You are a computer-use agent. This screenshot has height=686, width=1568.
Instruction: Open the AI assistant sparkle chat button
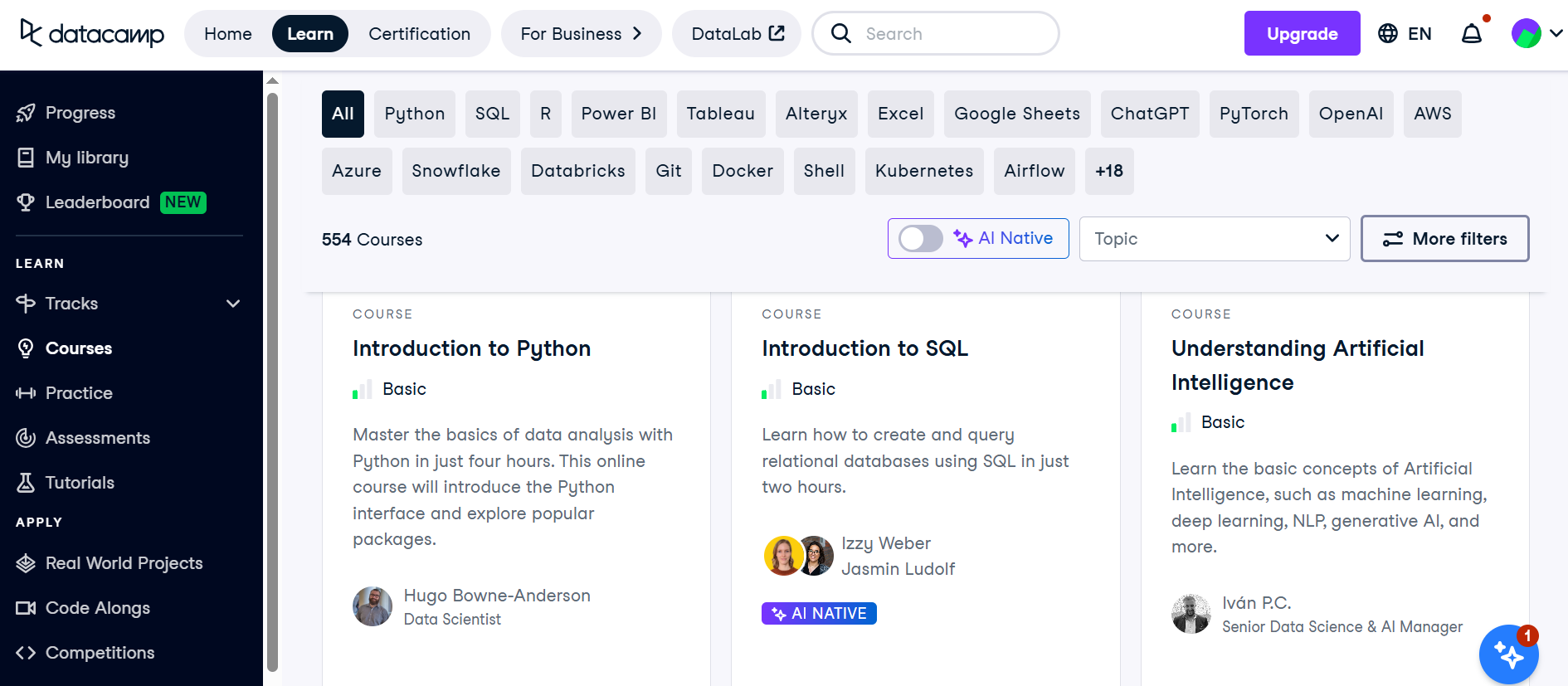pyautogui.click(x=1508, y=654)
